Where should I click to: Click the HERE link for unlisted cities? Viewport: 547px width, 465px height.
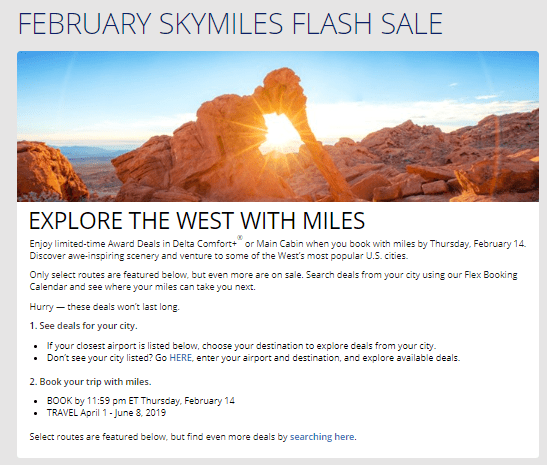pos(180,358)
